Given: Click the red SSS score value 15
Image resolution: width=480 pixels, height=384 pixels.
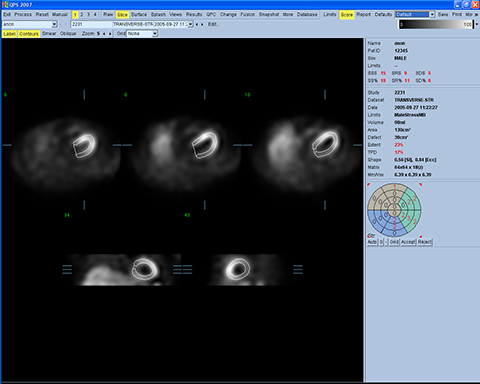Looking at the screenshot, I should coord(383,73).
